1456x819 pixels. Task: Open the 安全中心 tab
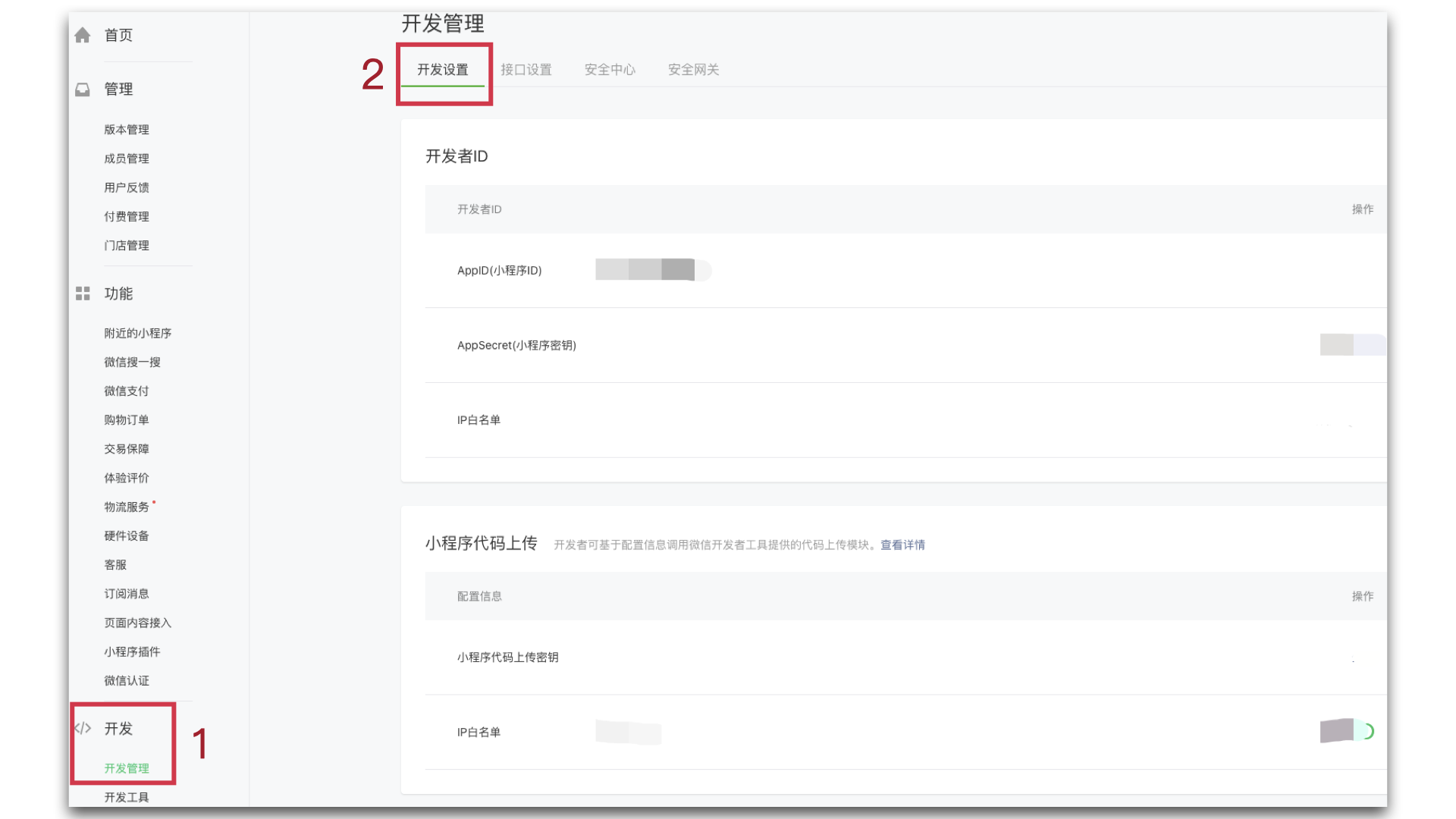click(x=610, y=70)
